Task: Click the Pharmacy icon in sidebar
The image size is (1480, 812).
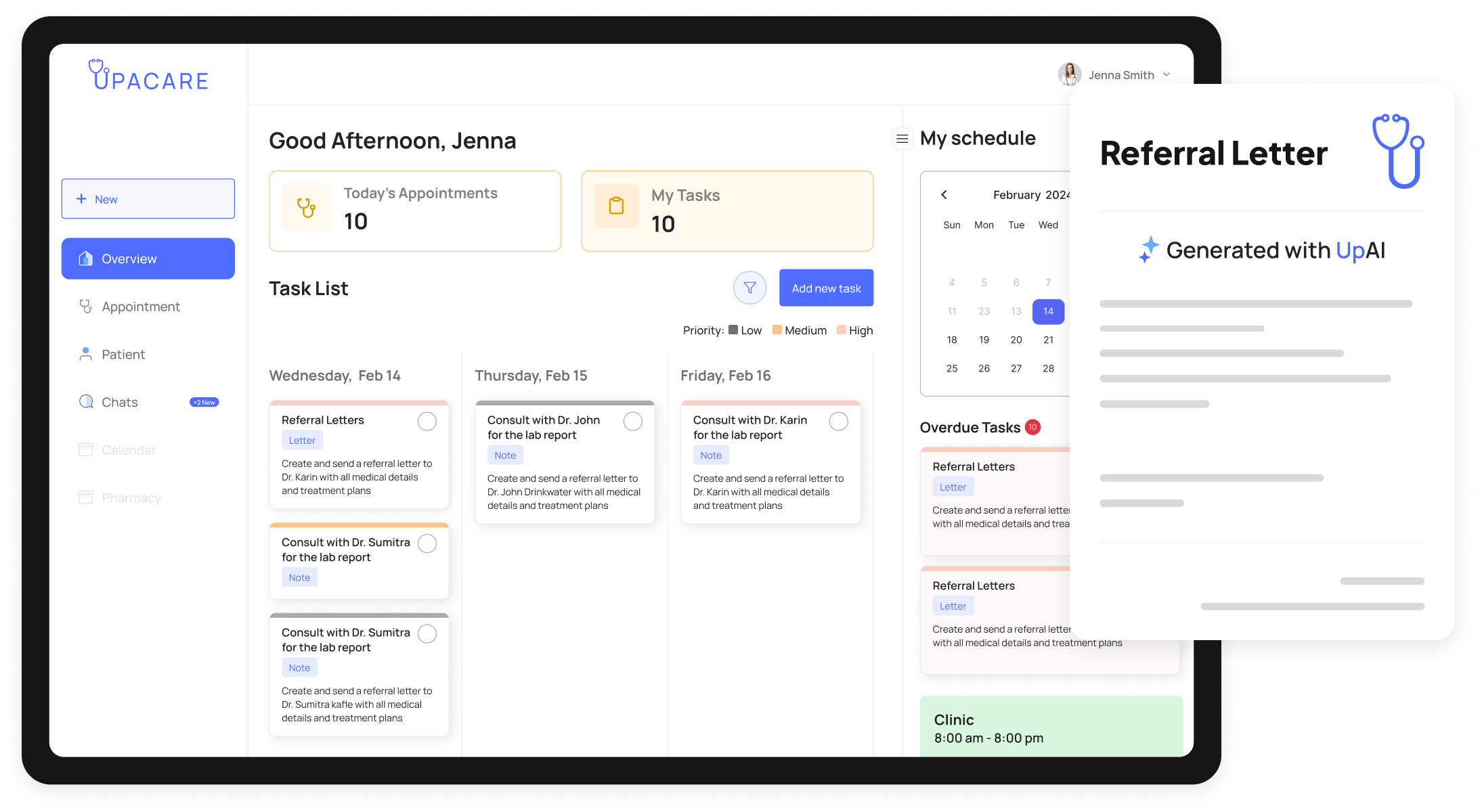Action: pos(85,497)
